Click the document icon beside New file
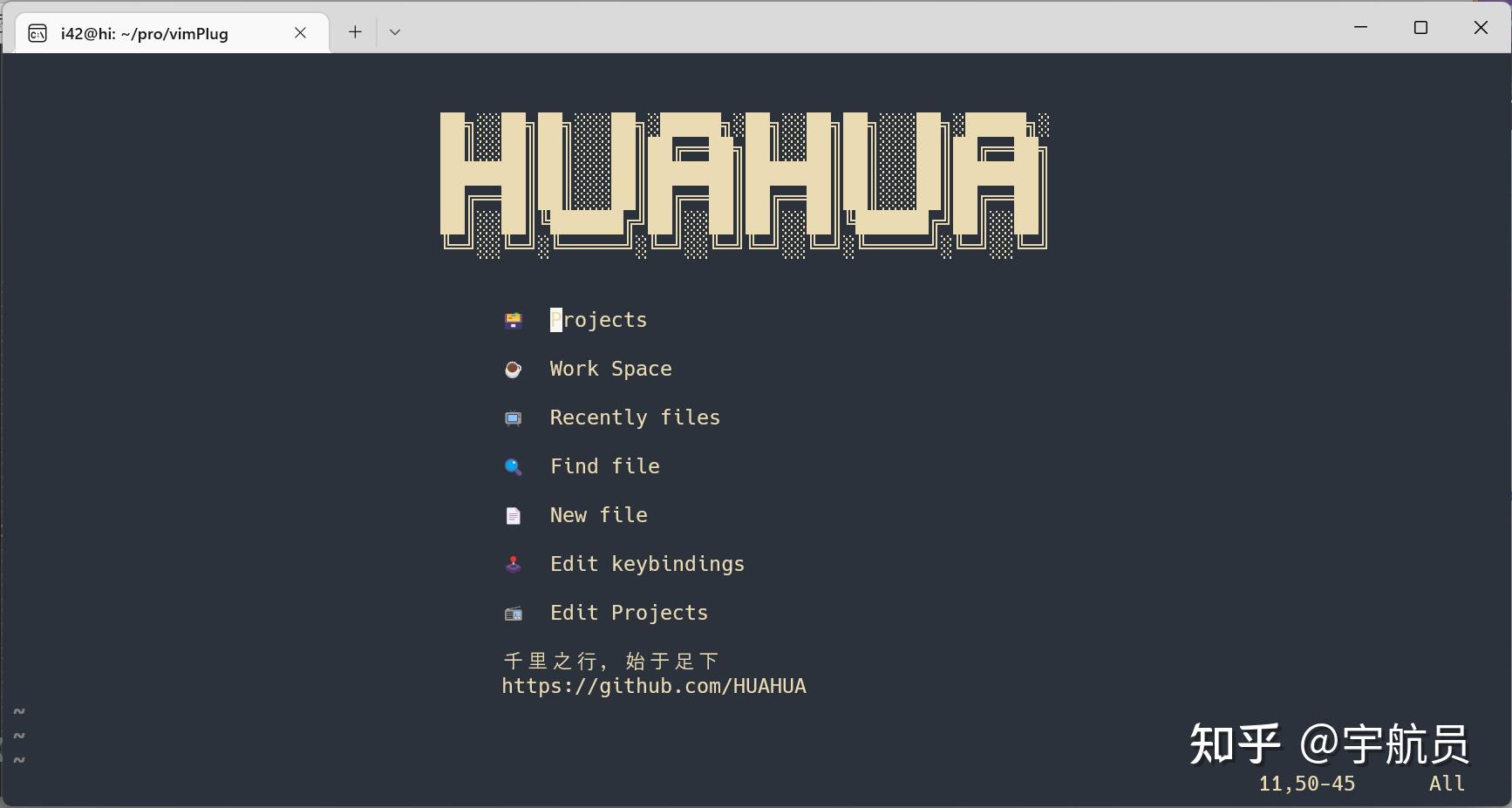Image resolution: width=1512 pixels, height=808 pixels. [x=513, y=515]
